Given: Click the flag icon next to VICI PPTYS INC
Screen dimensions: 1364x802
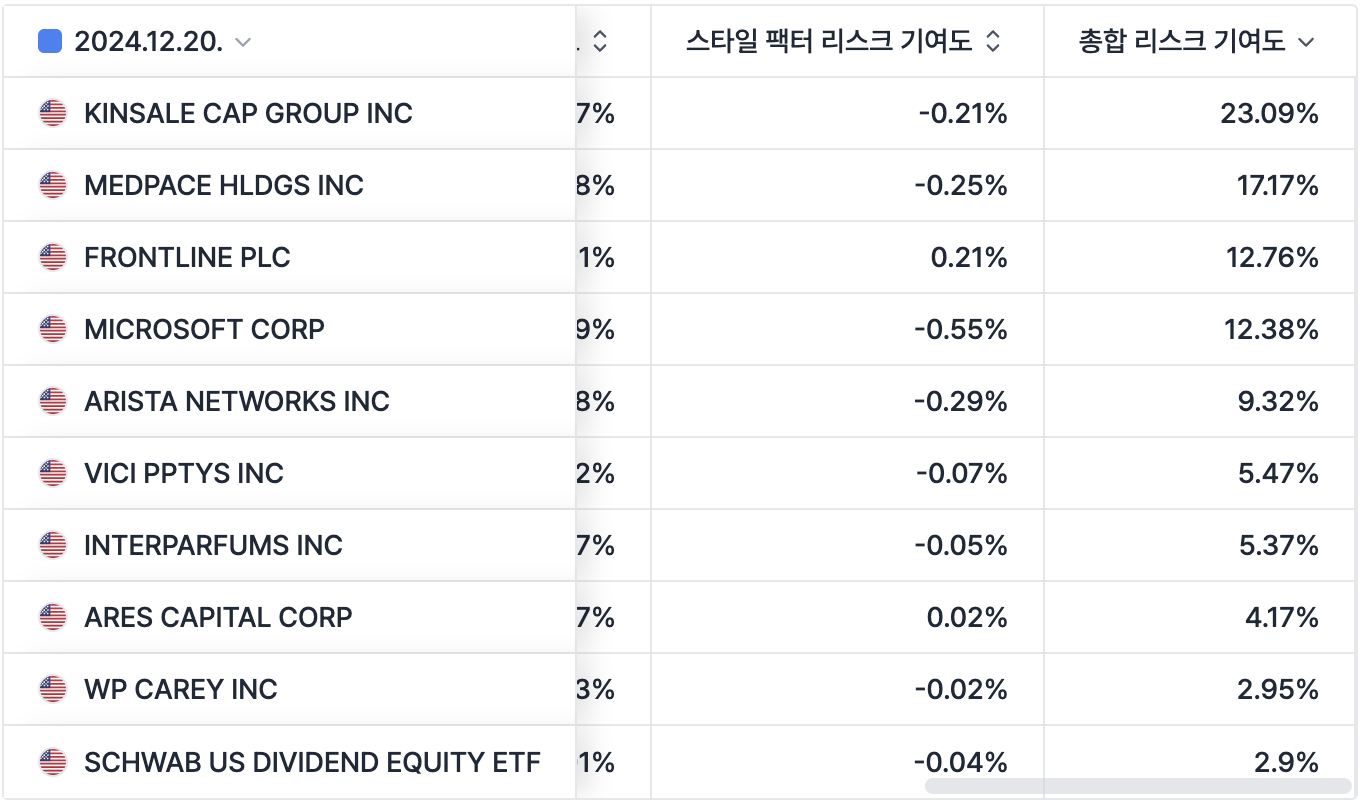Looking at the screenshot, I should click(x=52, y=473).
